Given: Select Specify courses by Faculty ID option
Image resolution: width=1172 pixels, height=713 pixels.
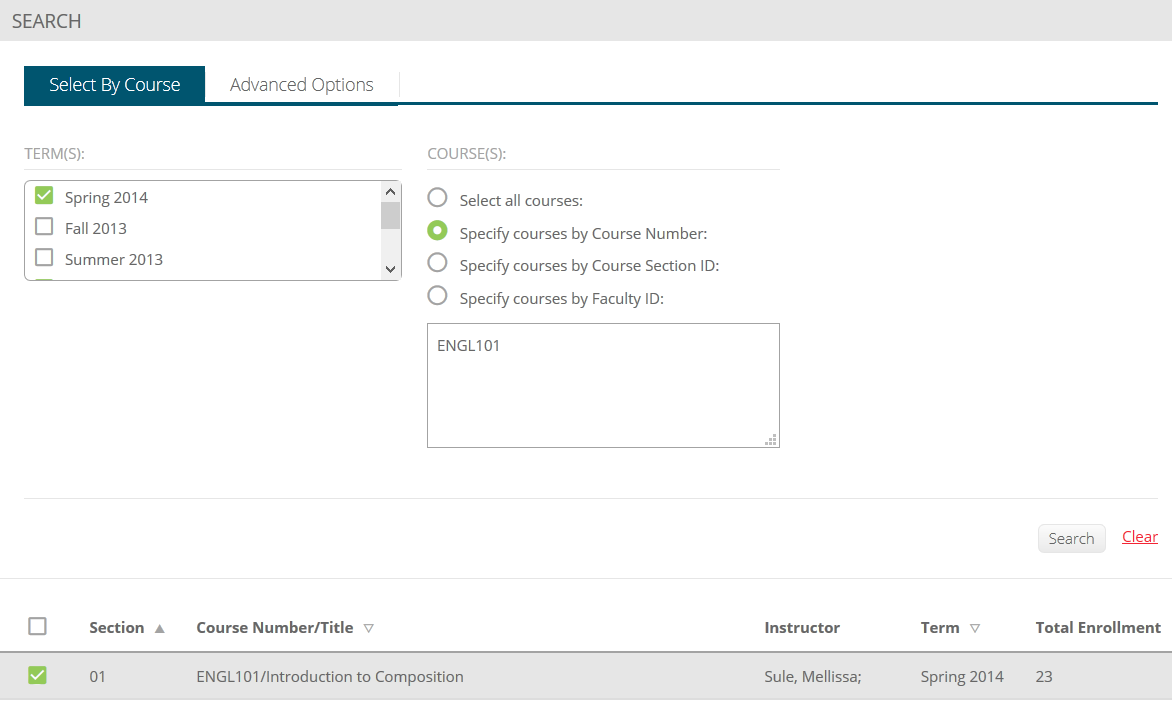Looking at the screenshot, I should point(437,296).
